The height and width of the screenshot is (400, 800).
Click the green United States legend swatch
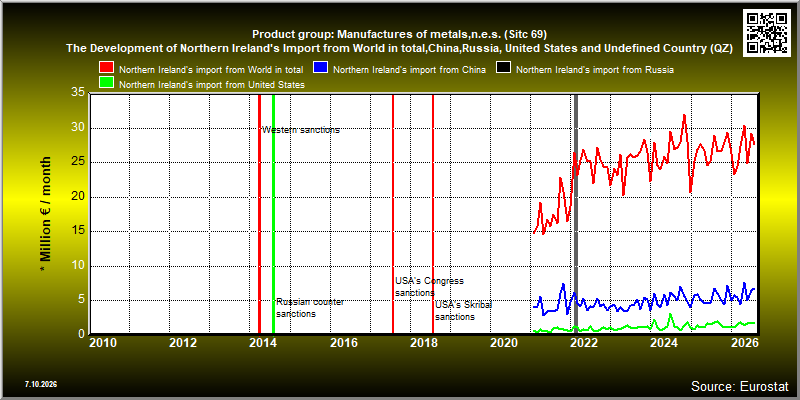[x=107, y=84]
